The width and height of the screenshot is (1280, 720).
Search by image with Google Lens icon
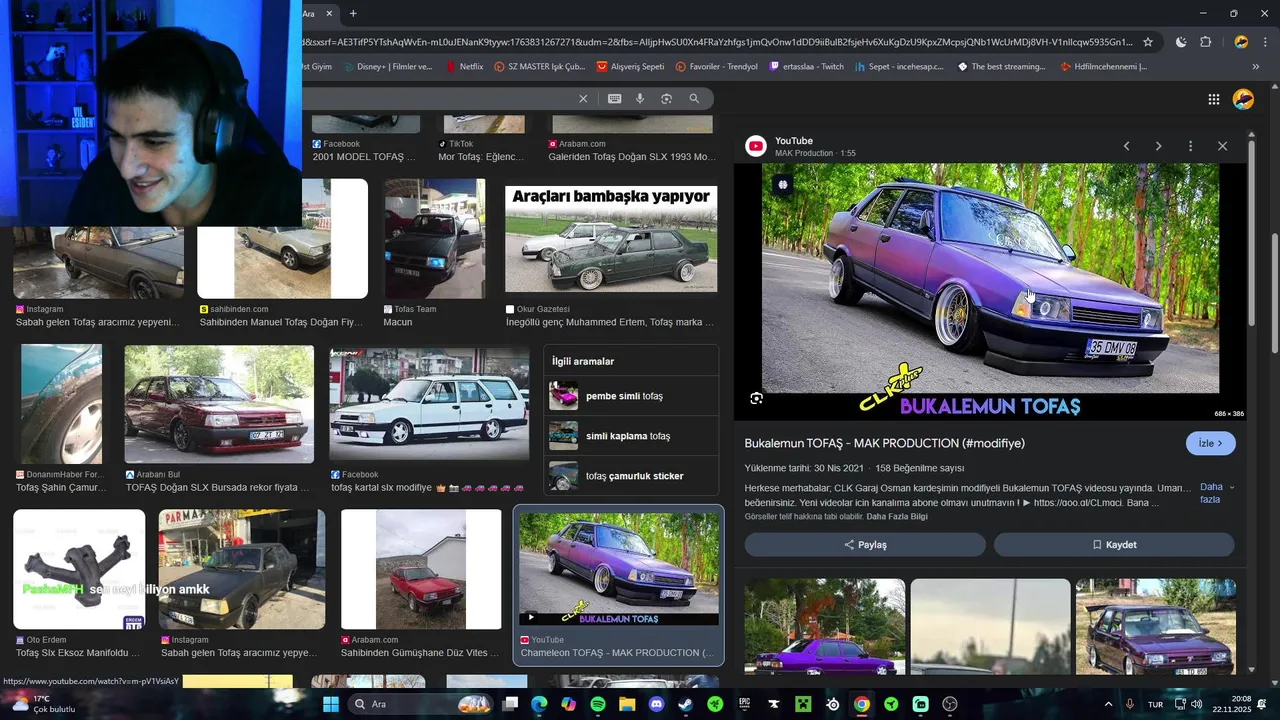coord(666,99)
